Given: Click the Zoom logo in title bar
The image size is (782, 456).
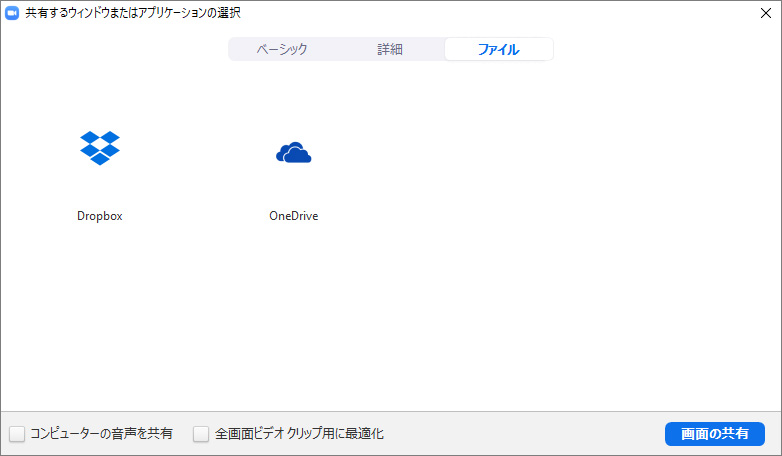Looking at the screenshot, I should pyautogui.click(x=13, y=13).
